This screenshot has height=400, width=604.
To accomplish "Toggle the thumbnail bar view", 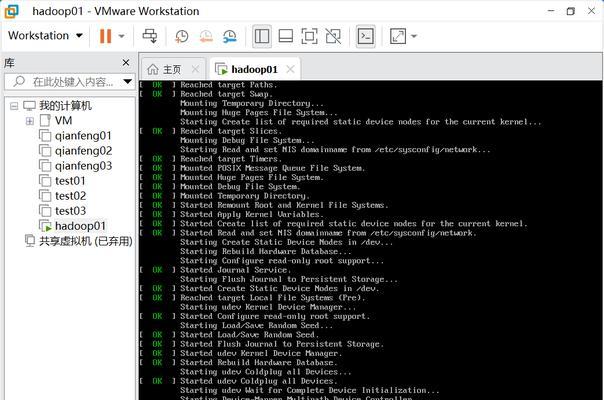I will [285, 36].
